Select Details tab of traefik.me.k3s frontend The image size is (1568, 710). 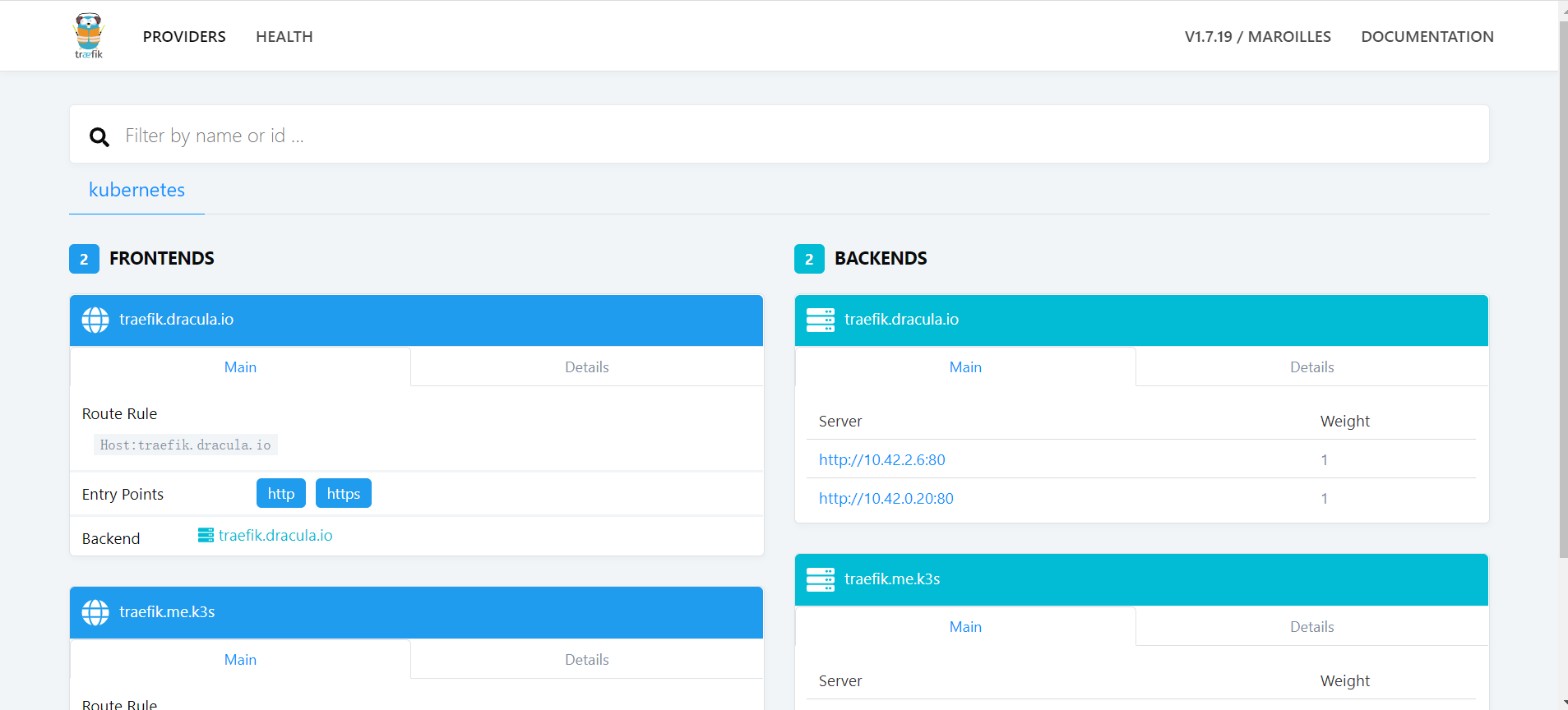[x=587, y=660]
